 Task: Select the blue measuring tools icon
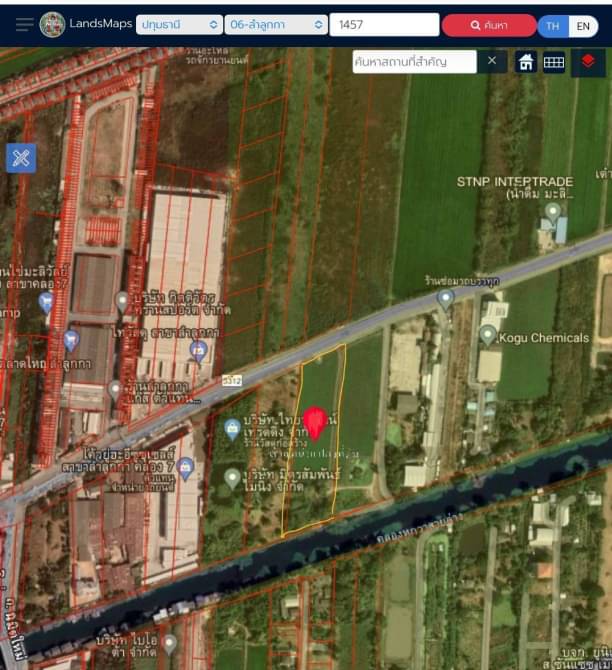21,159
